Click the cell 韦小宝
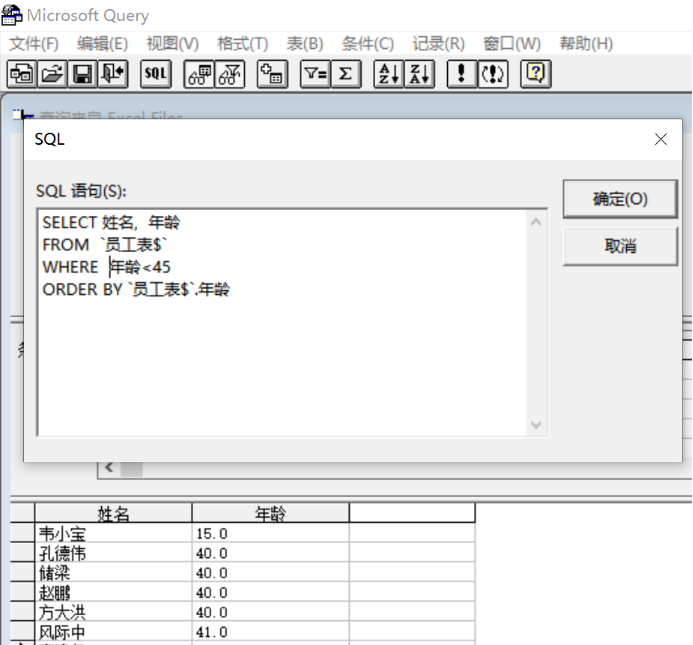This screenshot has height=645, width=693. (113, 533)
